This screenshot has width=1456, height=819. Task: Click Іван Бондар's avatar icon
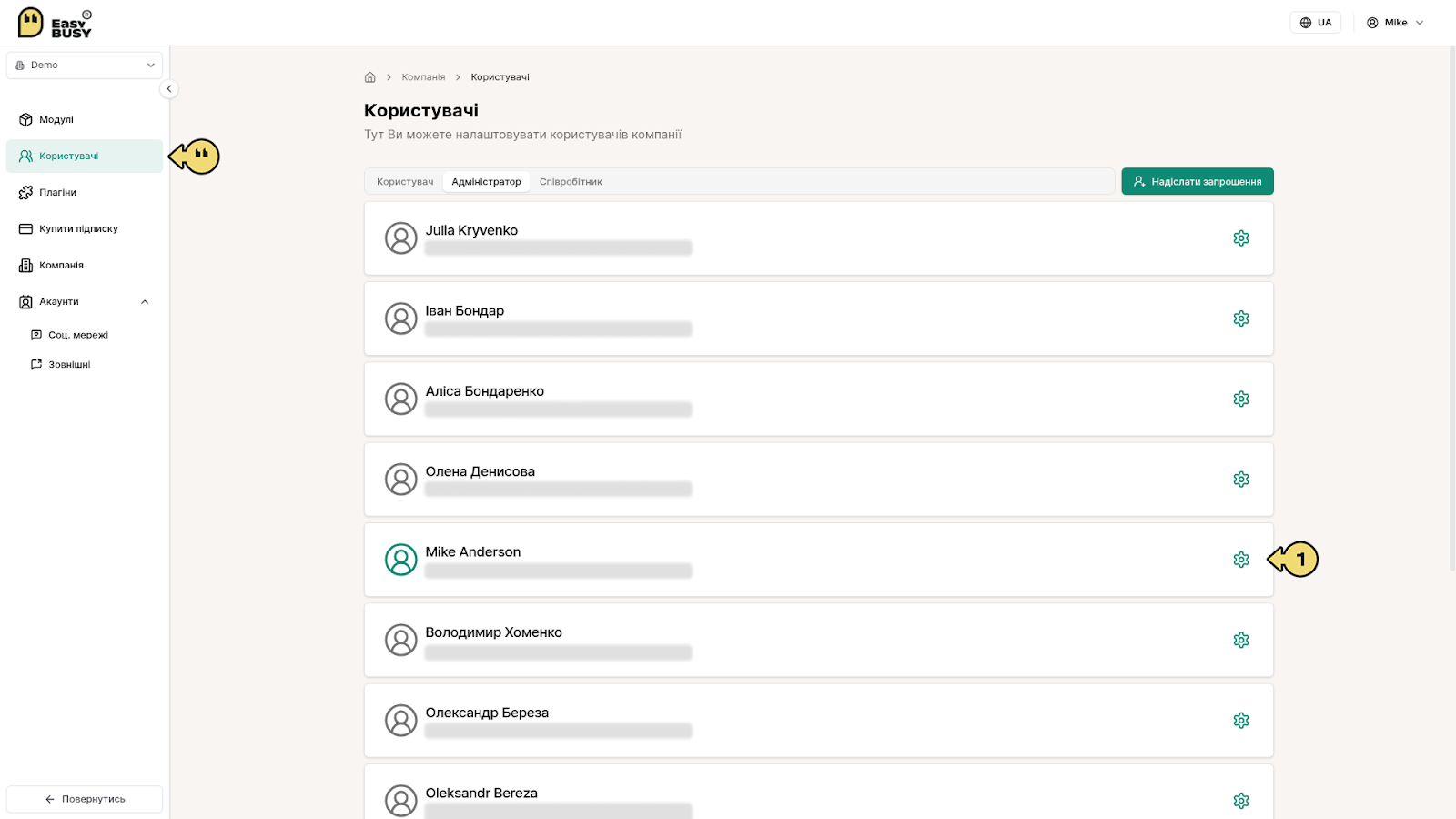[400, 318]
